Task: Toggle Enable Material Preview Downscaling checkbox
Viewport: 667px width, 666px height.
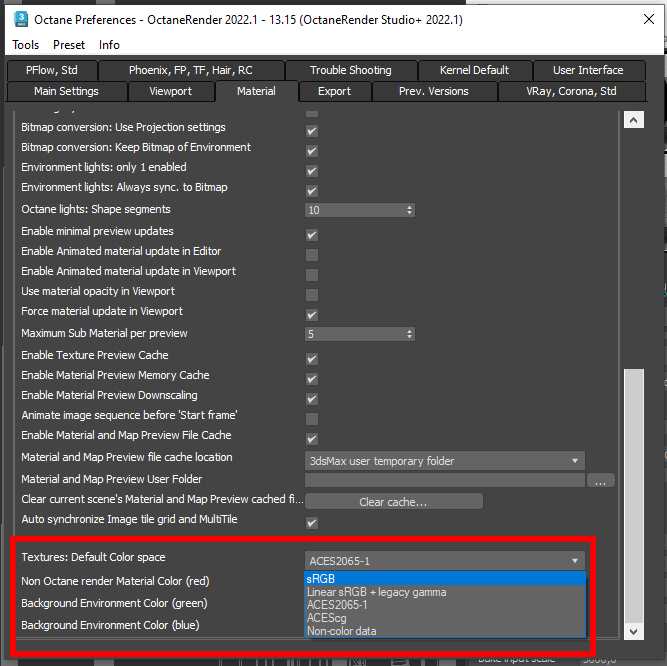Action: point(312,399)
